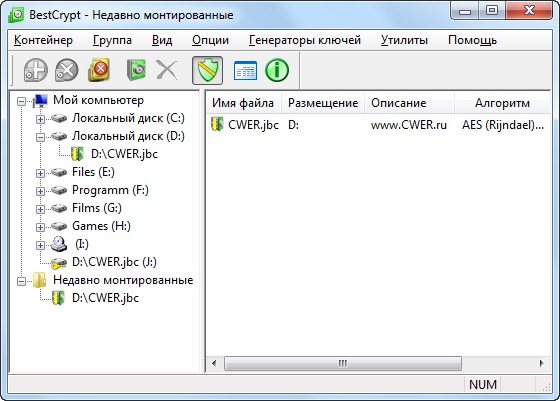Select the Недавно монтированные tree label
The image size is (560, 401).
point(123,280)
